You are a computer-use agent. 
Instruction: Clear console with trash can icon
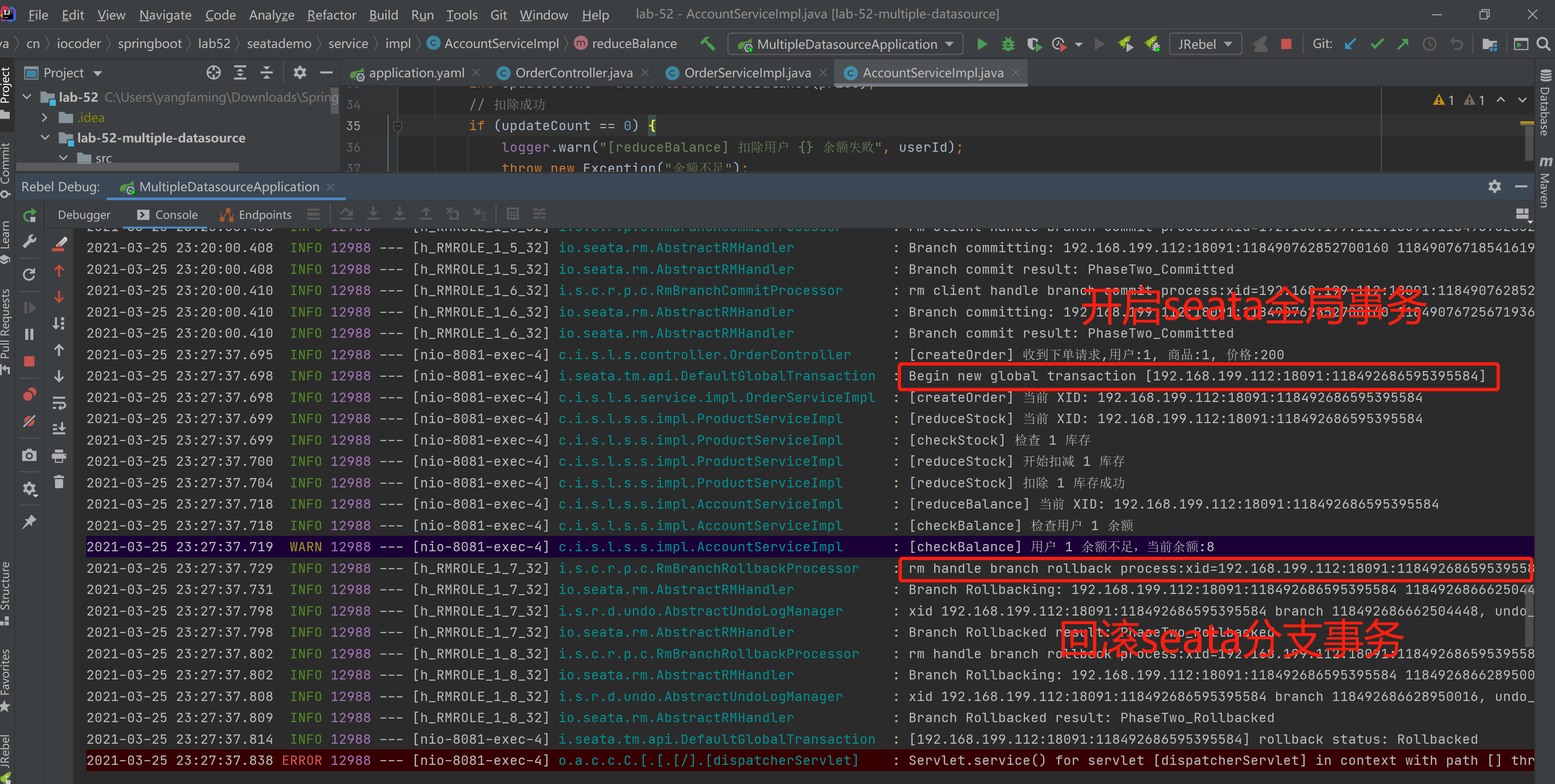[x=59, y=481]
